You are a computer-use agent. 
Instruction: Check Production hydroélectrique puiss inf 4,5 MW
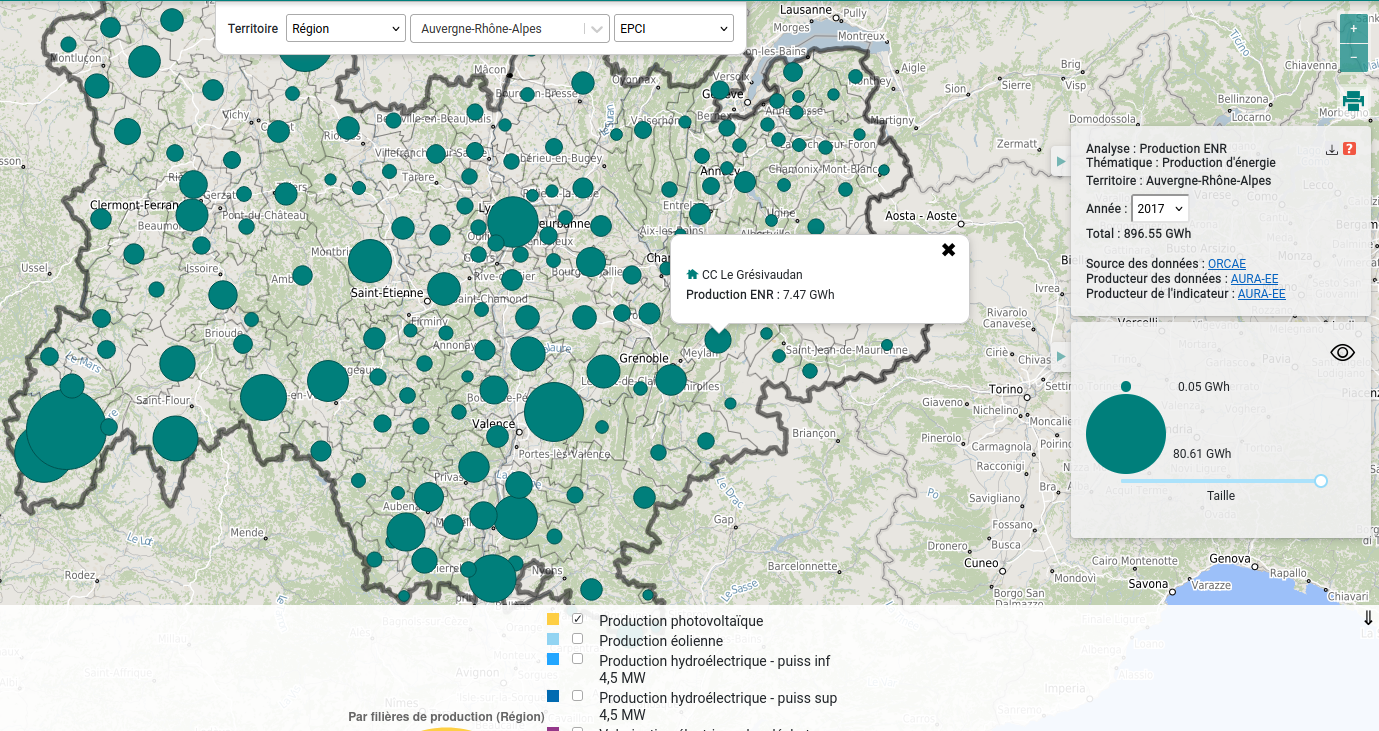click(x=577, y=659)
